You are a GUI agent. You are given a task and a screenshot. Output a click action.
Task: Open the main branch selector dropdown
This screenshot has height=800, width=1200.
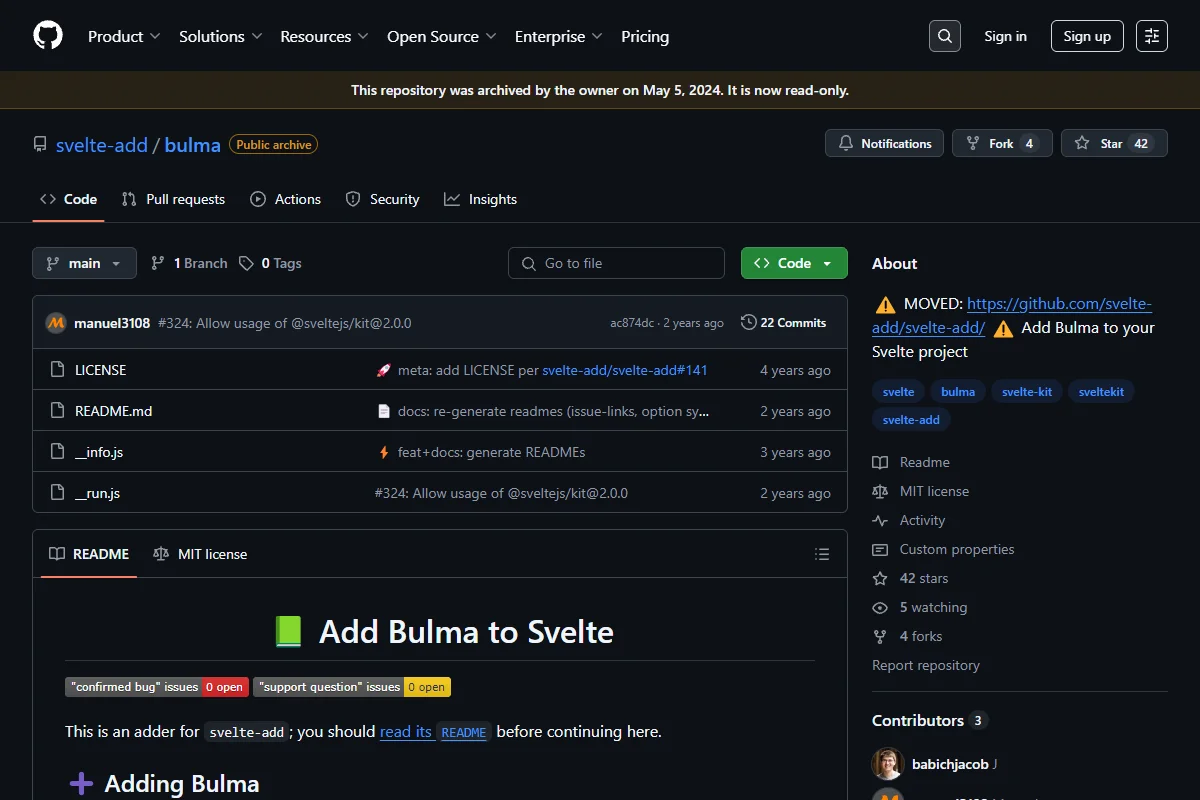tap(84, 263)
